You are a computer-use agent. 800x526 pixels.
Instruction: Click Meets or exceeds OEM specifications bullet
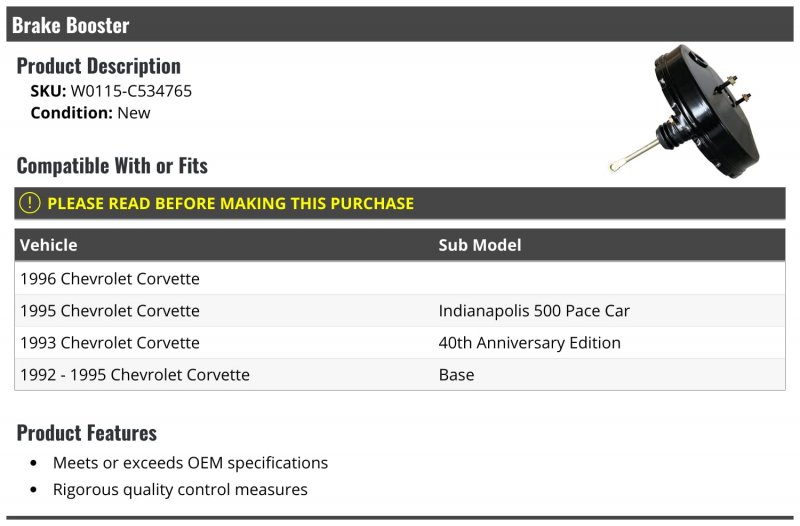190,463
